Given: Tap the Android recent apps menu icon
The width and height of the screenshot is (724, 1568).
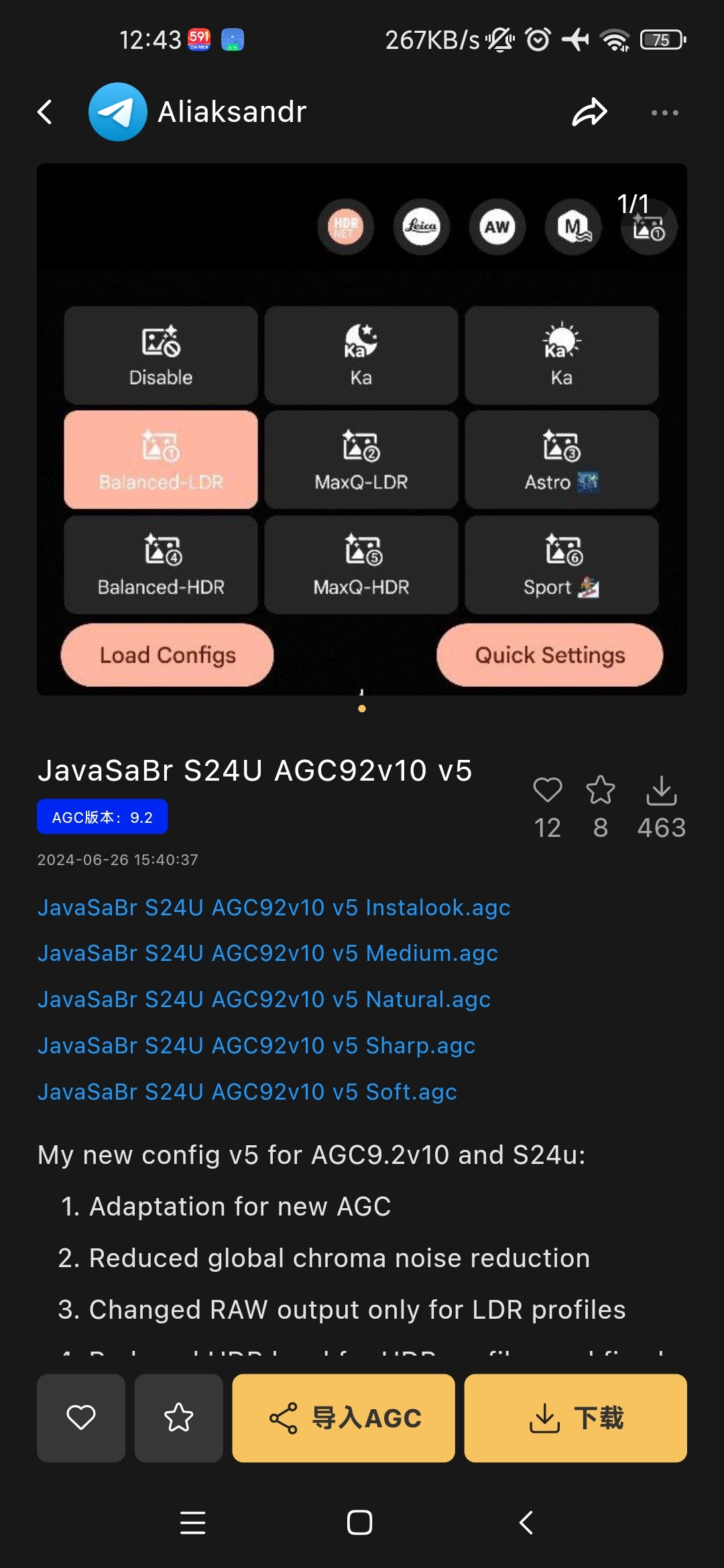Looking at the screenshot, I should (193, 1523).
